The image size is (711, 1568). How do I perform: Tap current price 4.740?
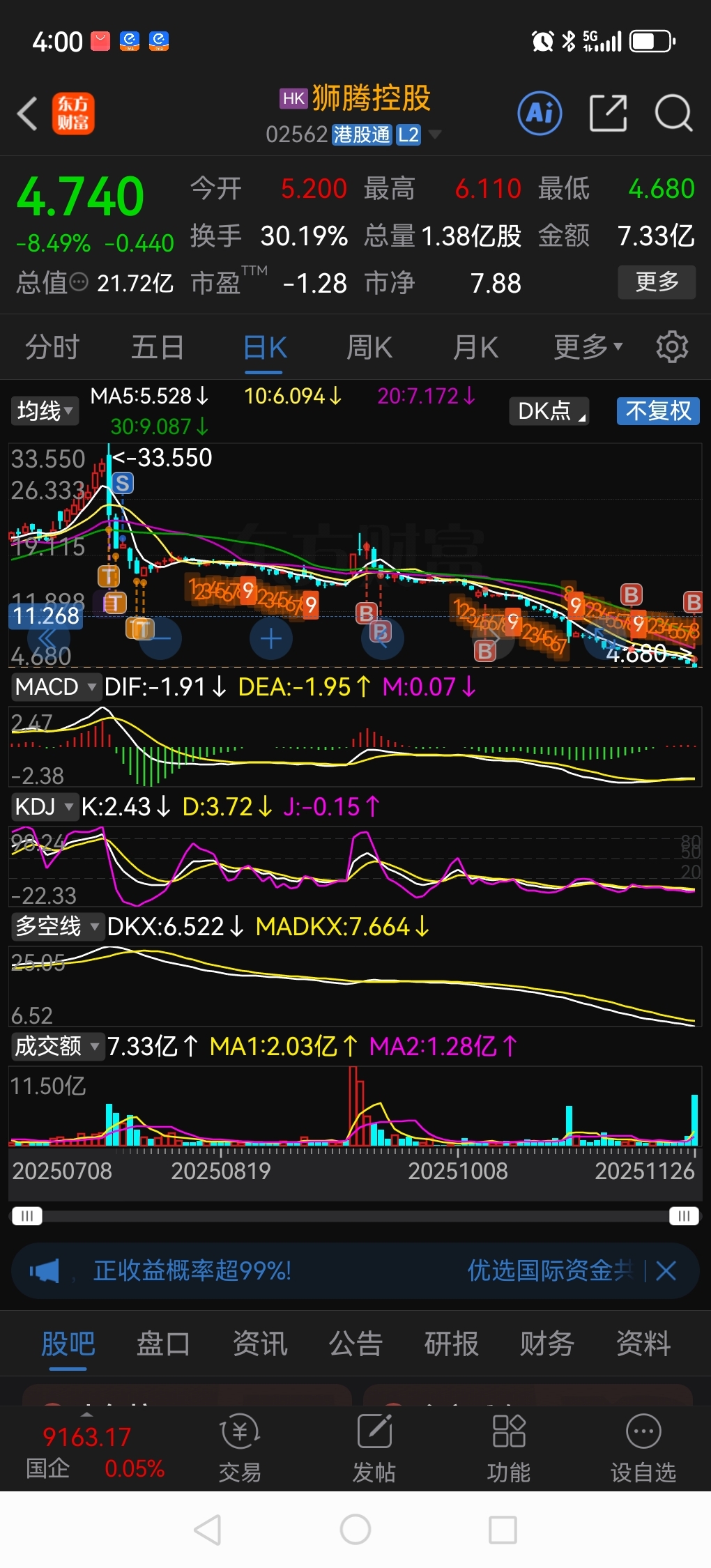(x=81, y=197)
